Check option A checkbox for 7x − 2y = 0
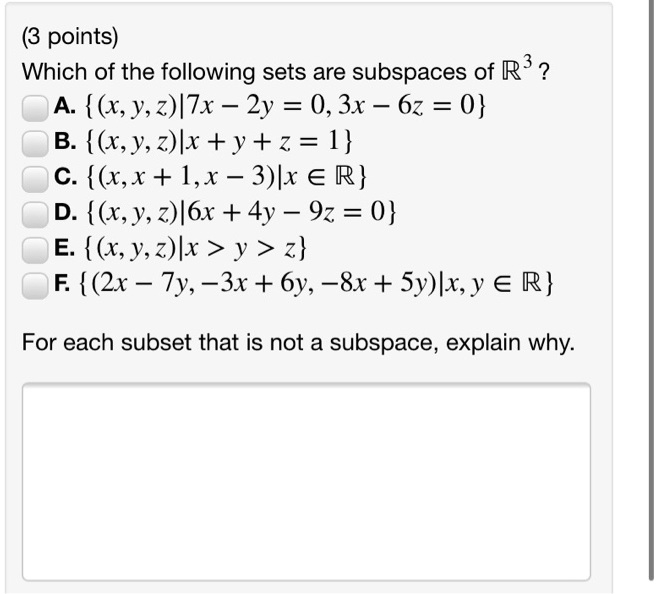The height and width of the screenshot is (594, 658). [35, 108]
